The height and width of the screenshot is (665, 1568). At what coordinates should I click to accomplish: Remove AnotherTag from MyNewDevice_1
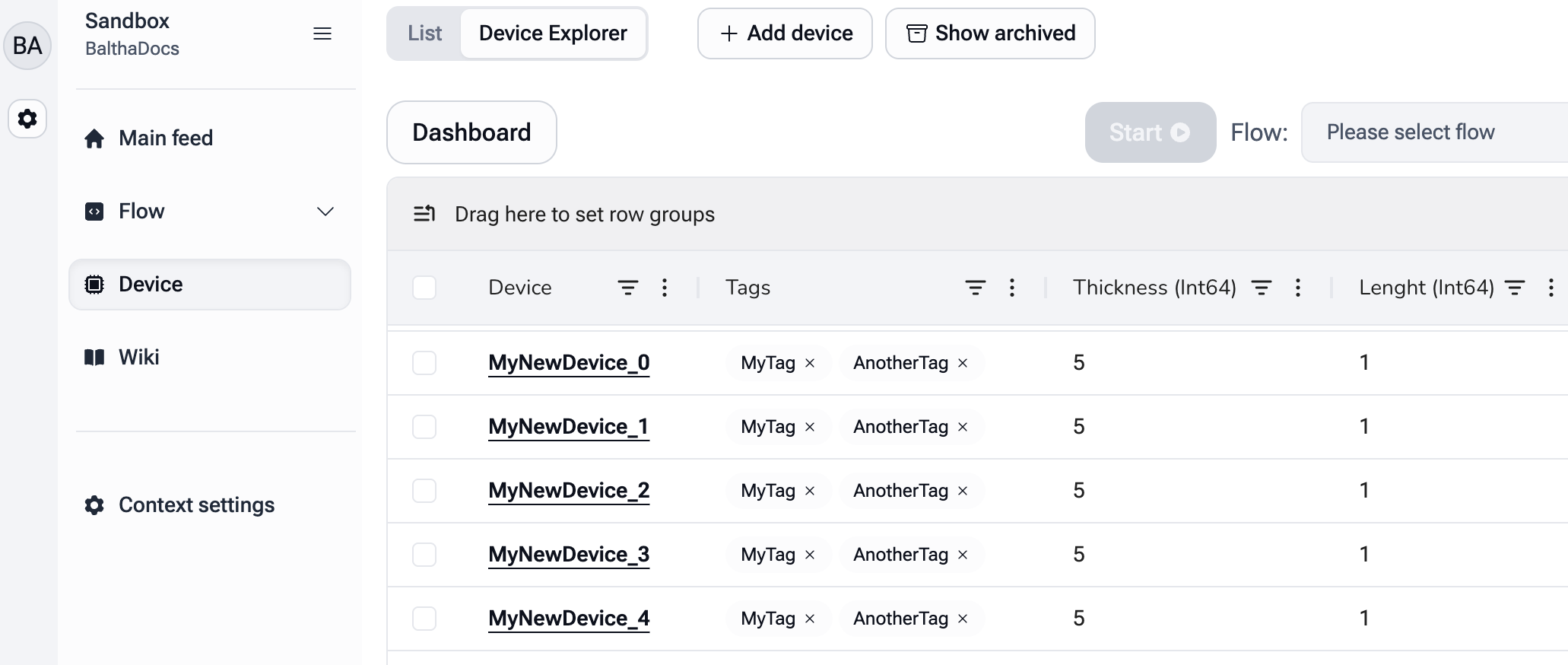pos(963,427)
